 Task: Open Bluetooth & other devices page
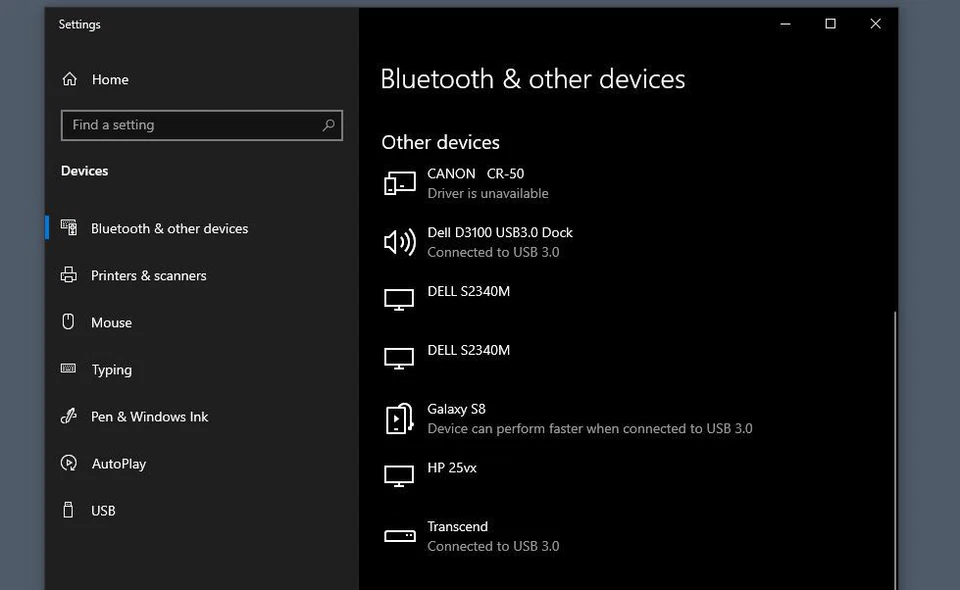[169, 228]
